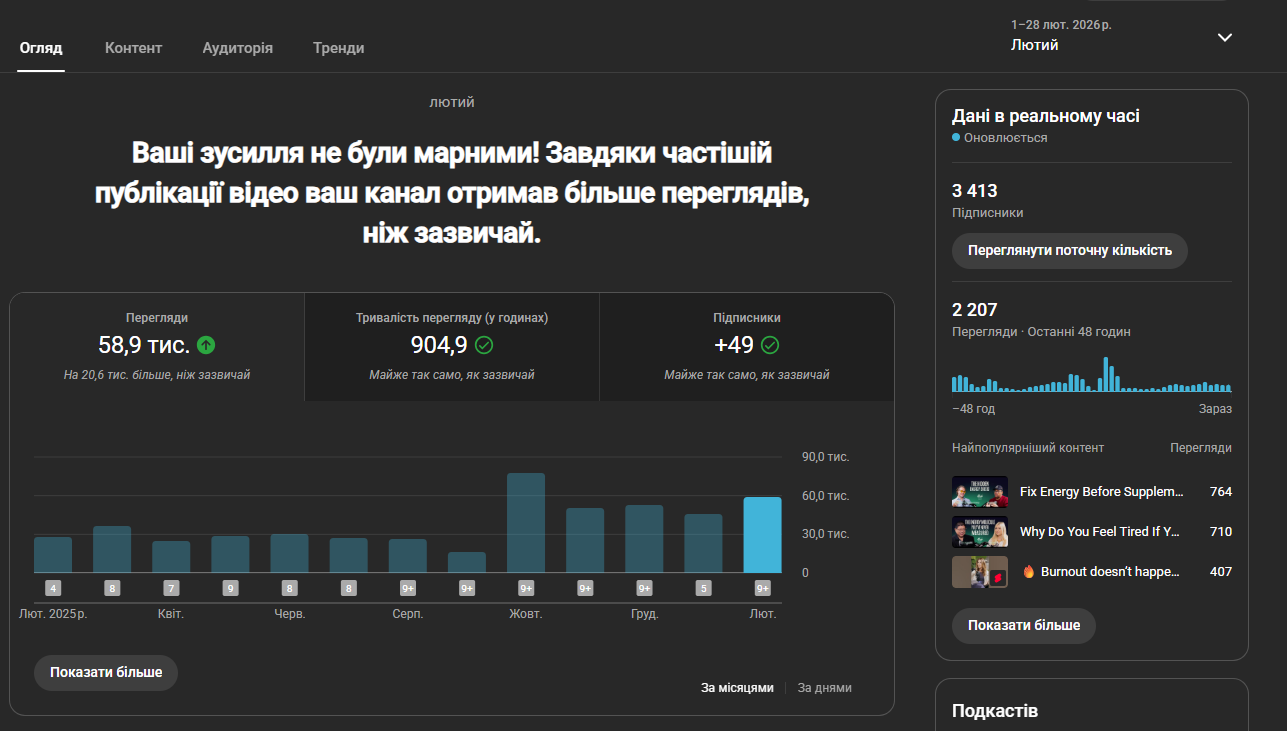Viewport: 1287px width, 731px height.
Task: Click the fire emoji beside Burnout video title
Action: coord(1028,572)
